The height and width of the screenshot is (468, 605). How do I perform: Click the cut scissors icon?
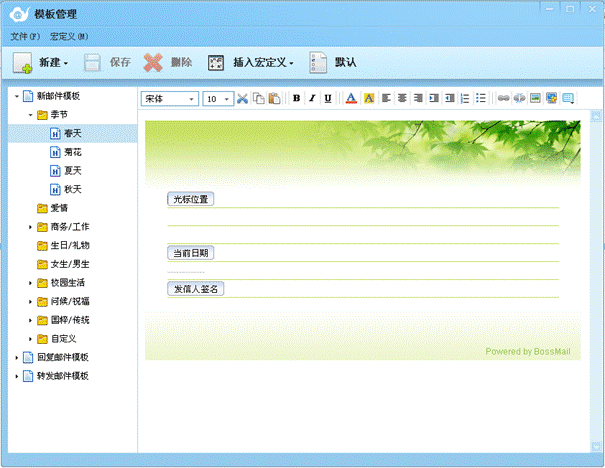coord(242,98)
